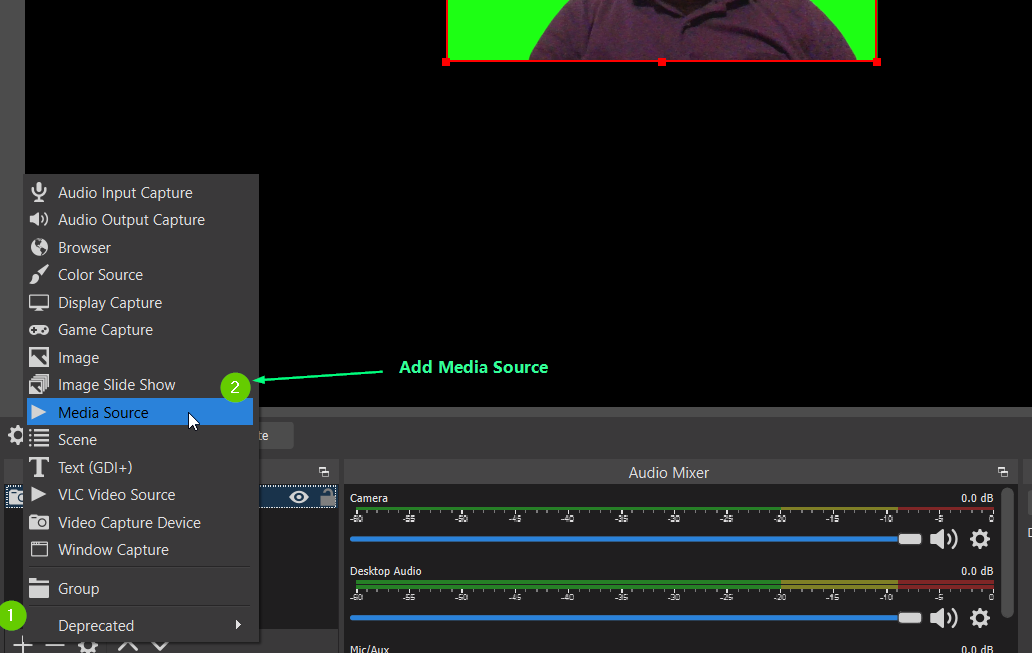Click the gear icon on the left edge

click(15, 435)
